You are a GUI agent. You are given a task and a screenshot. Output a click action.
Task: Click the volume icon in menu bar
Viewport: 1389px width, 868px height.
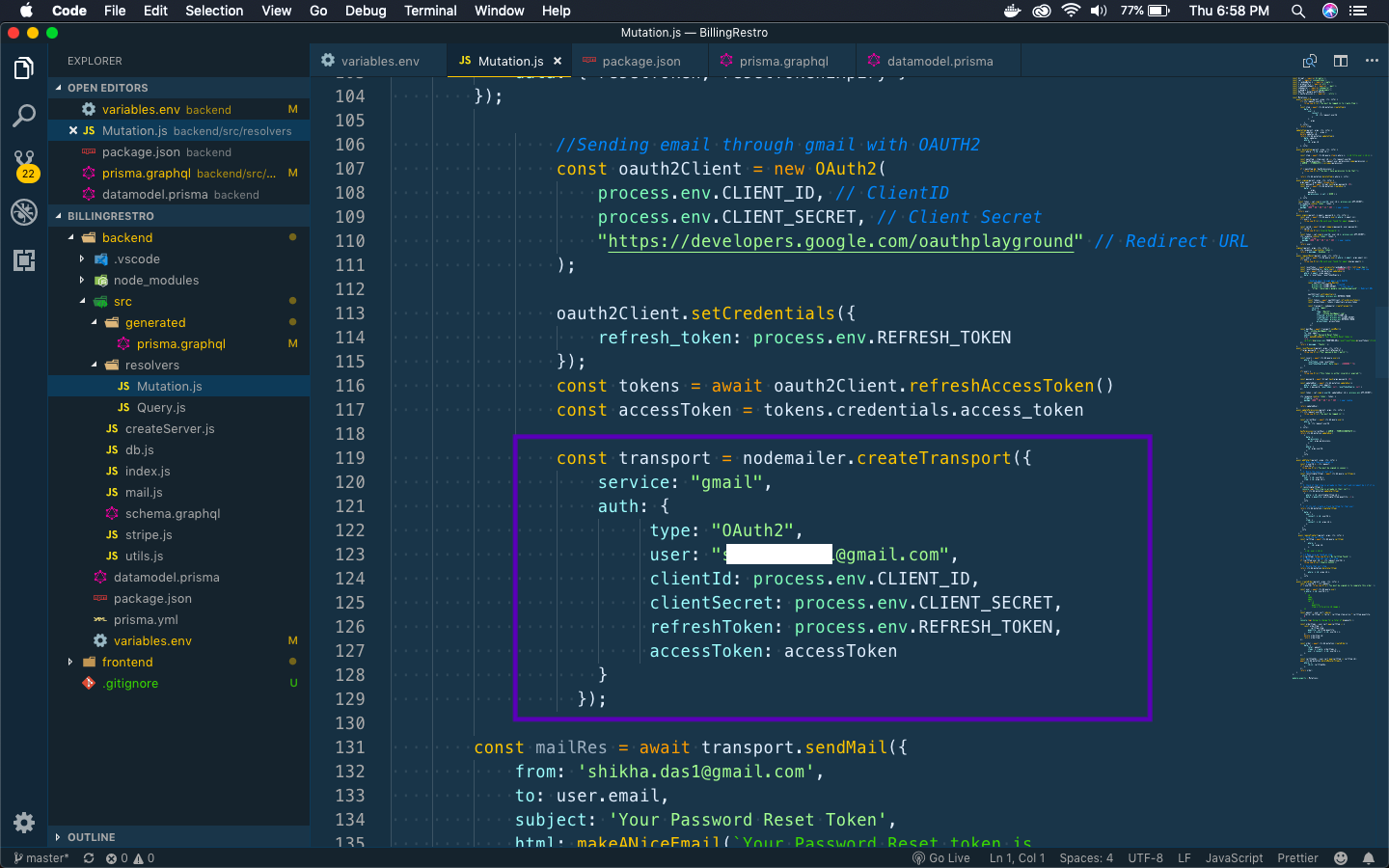pyautogui.click(x=1099, y=11)
